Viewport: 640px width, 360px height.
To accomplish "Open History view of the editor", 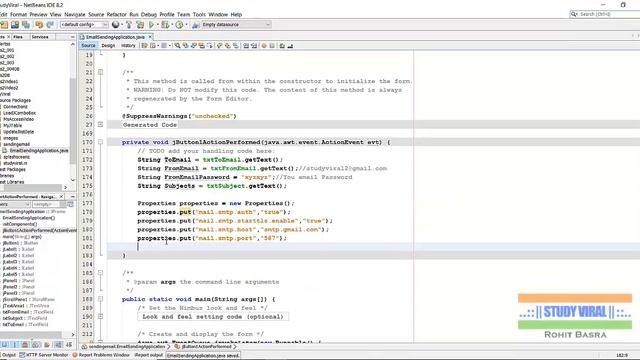I will point(128,46).
